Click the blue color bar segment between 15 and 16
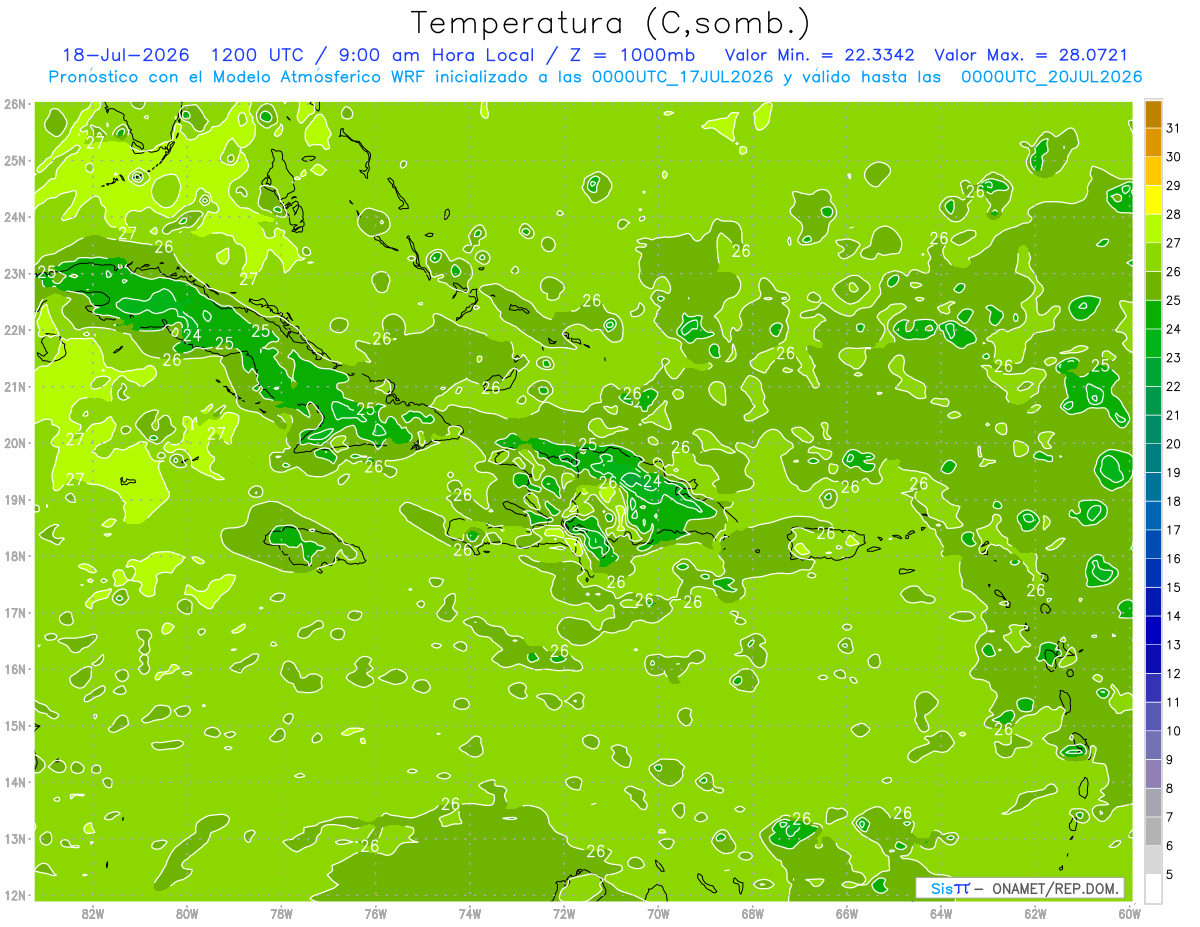 [1153, 573]
